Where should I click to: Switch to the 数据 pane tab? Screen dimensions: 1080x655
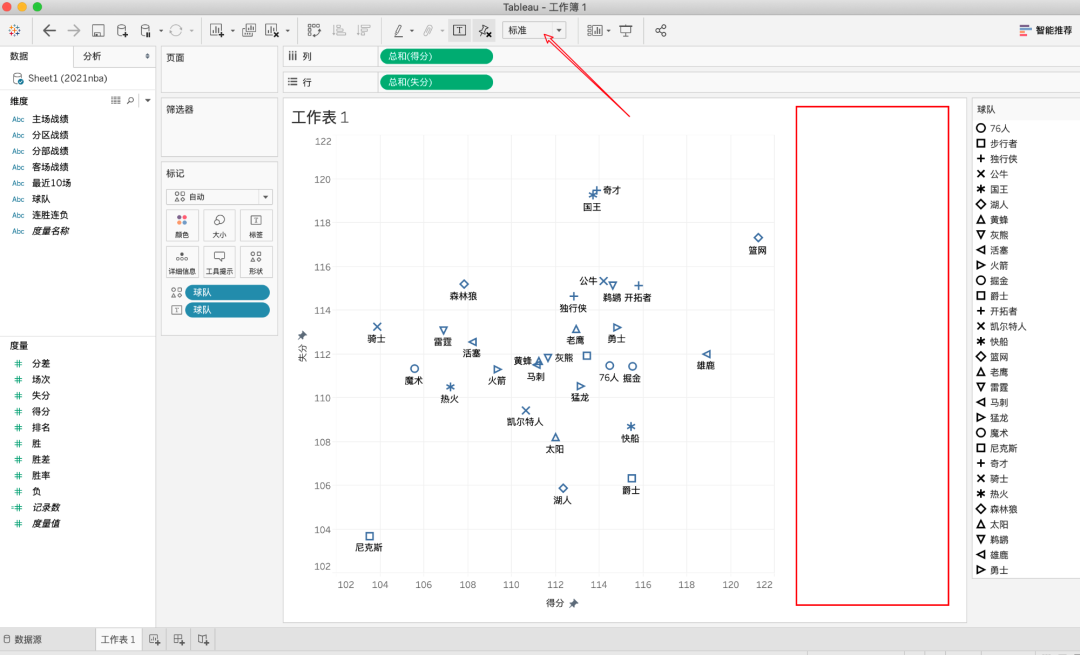[x=19, y=56]
